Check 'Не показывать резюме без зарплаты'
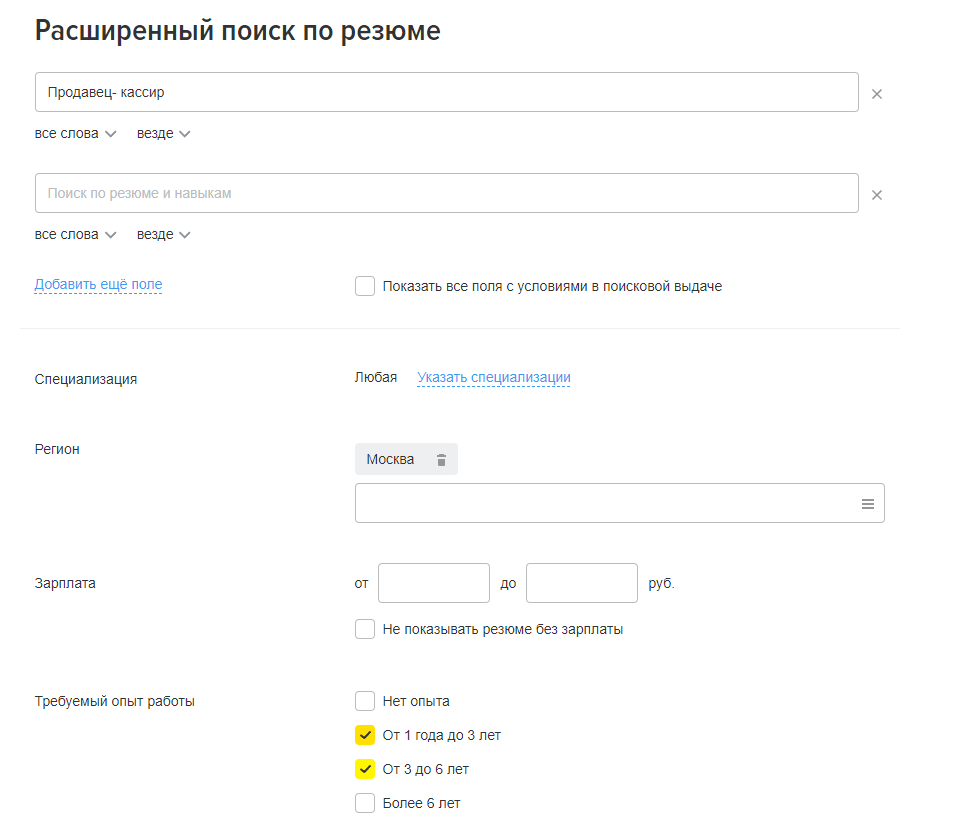Viewport: 980px width, 830px height. 365,629
